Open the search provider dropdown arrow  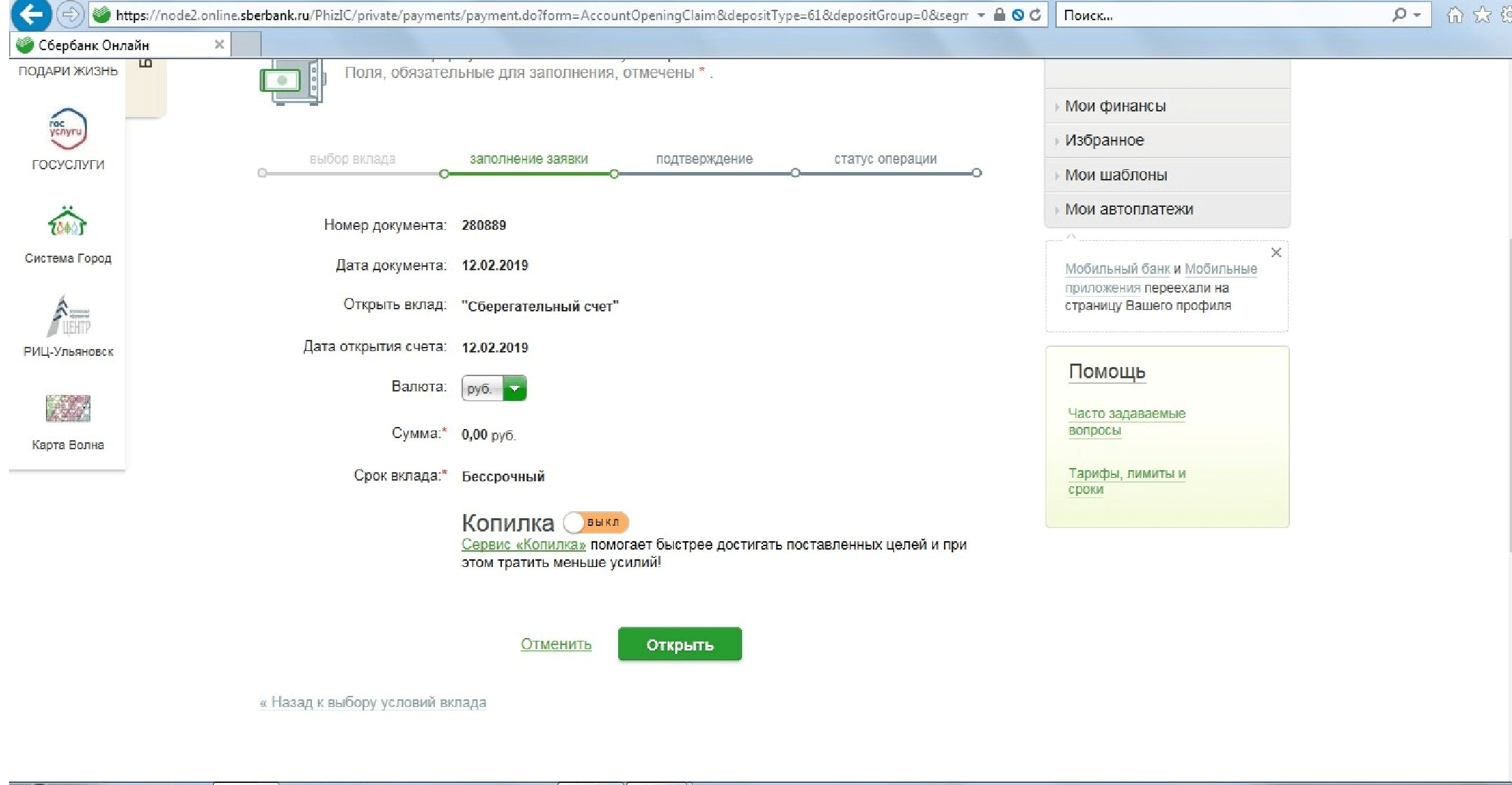coord(1417,15)
